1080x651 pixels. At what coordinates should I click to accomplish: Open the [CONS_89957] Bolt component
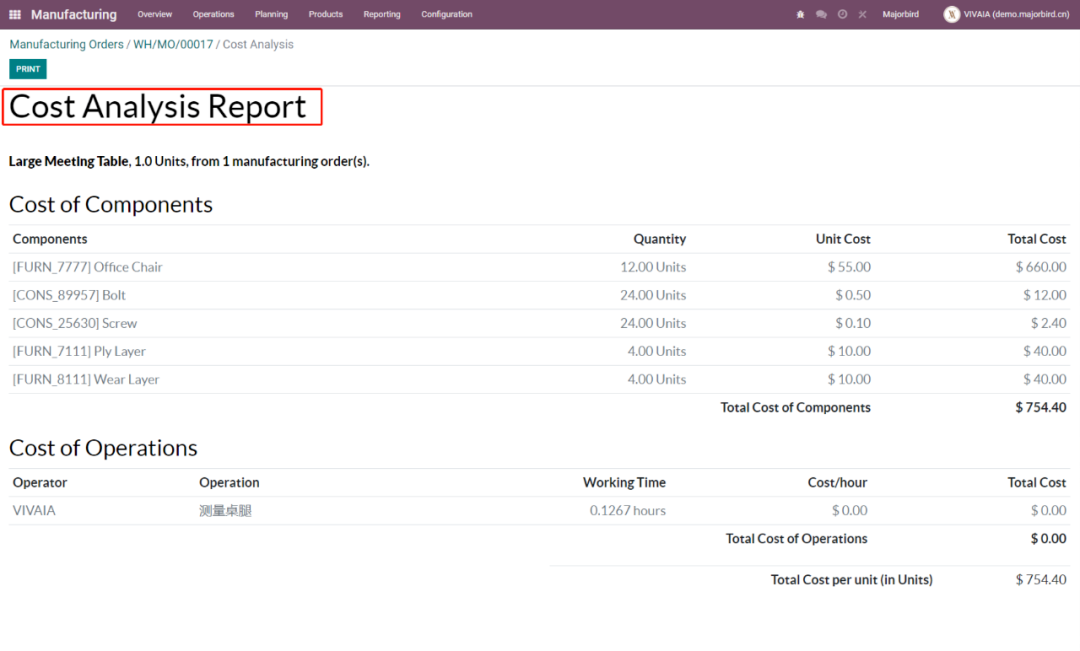coord(69,295)
